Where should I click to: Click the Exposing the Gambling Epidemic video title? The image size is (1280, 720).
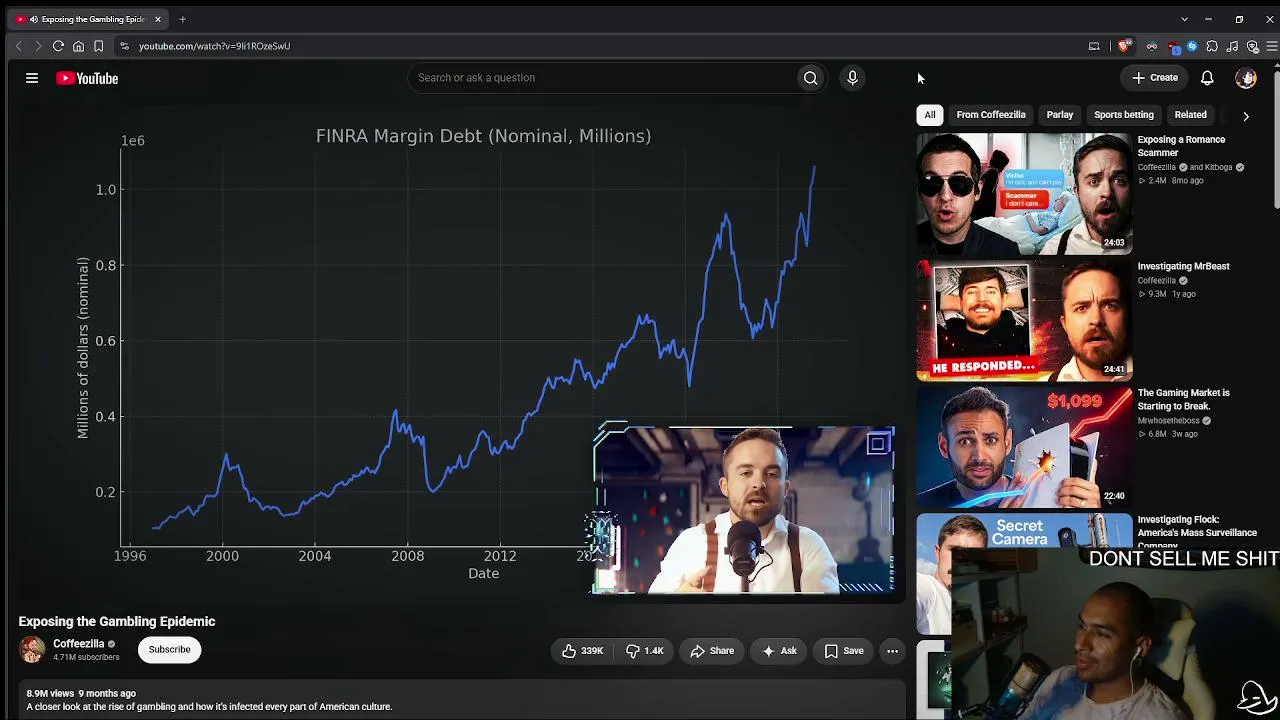point(117,622)
